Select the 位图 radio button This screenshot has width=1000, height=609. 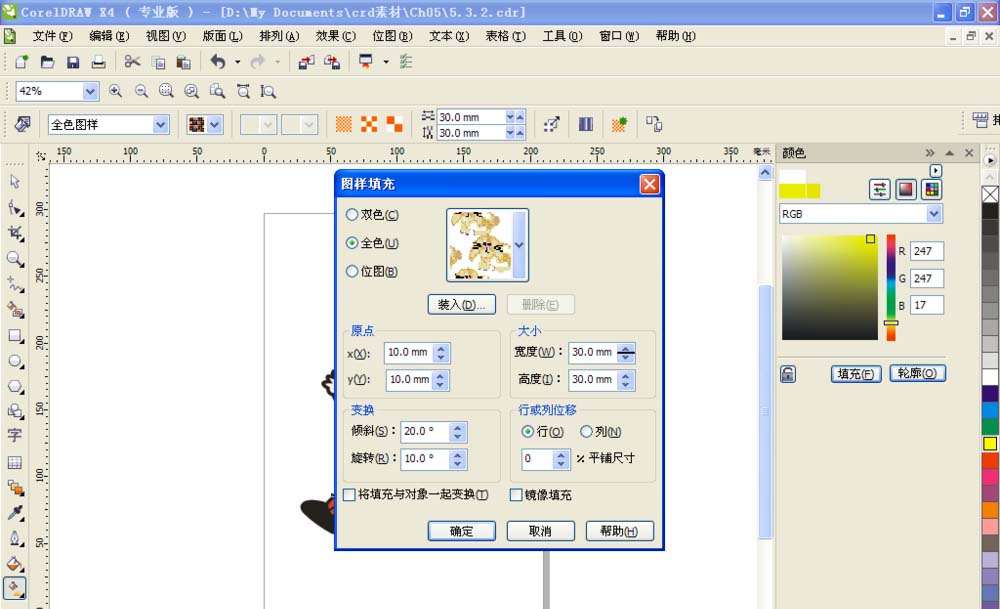352,271
